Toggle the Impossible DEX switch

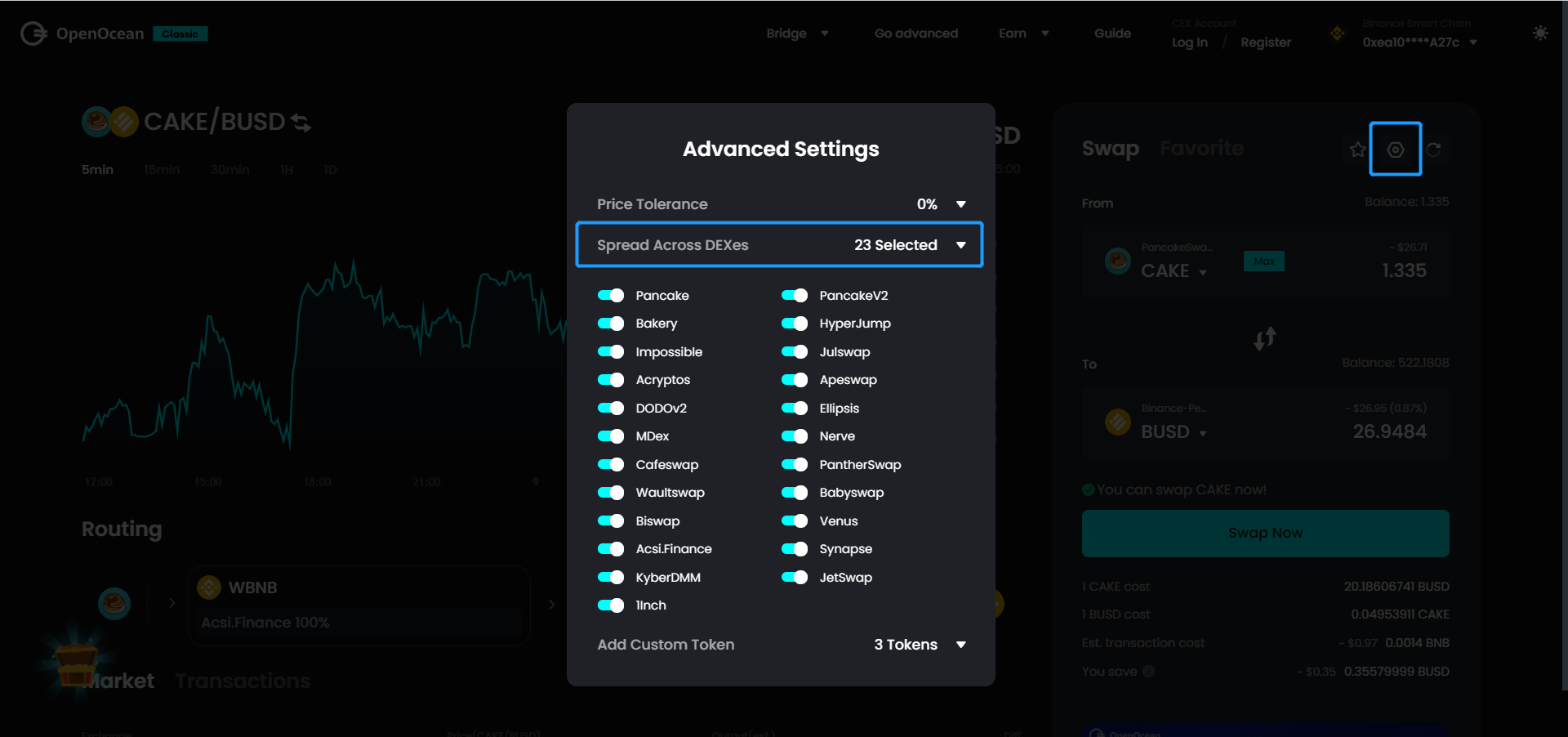[611, 352]
